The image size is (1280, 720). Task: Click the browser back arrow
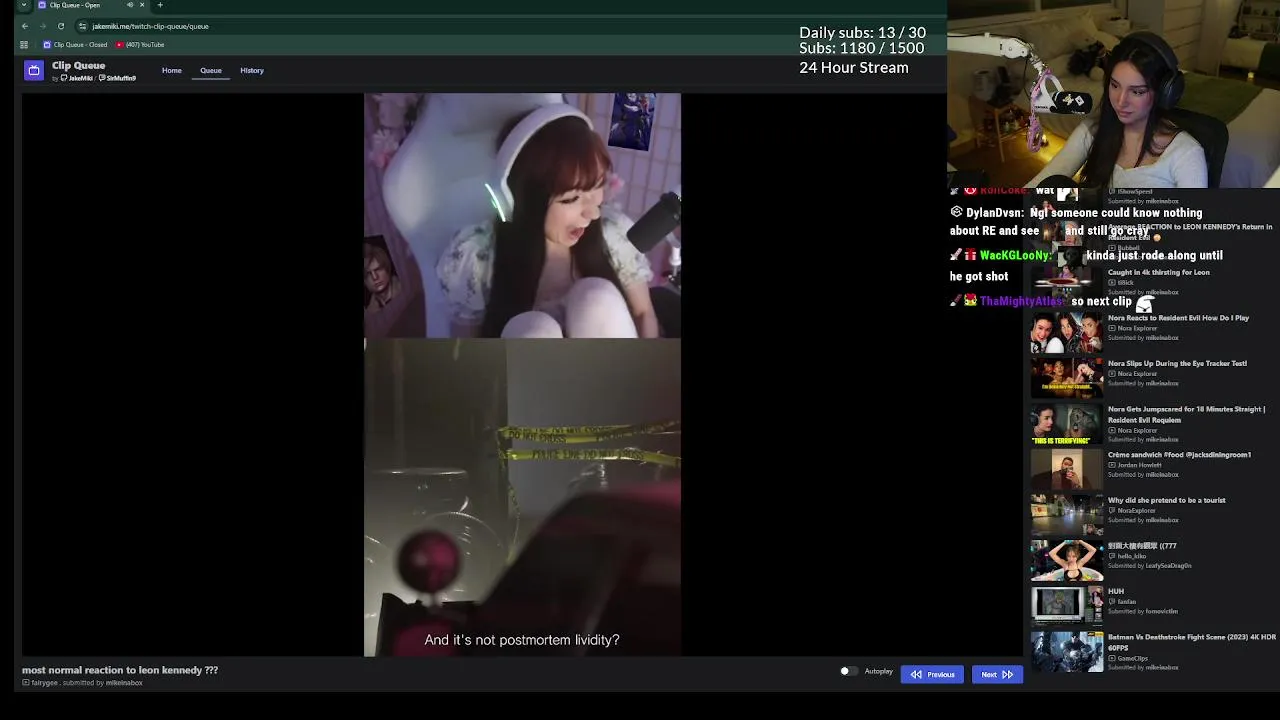[x=25, y=26]
